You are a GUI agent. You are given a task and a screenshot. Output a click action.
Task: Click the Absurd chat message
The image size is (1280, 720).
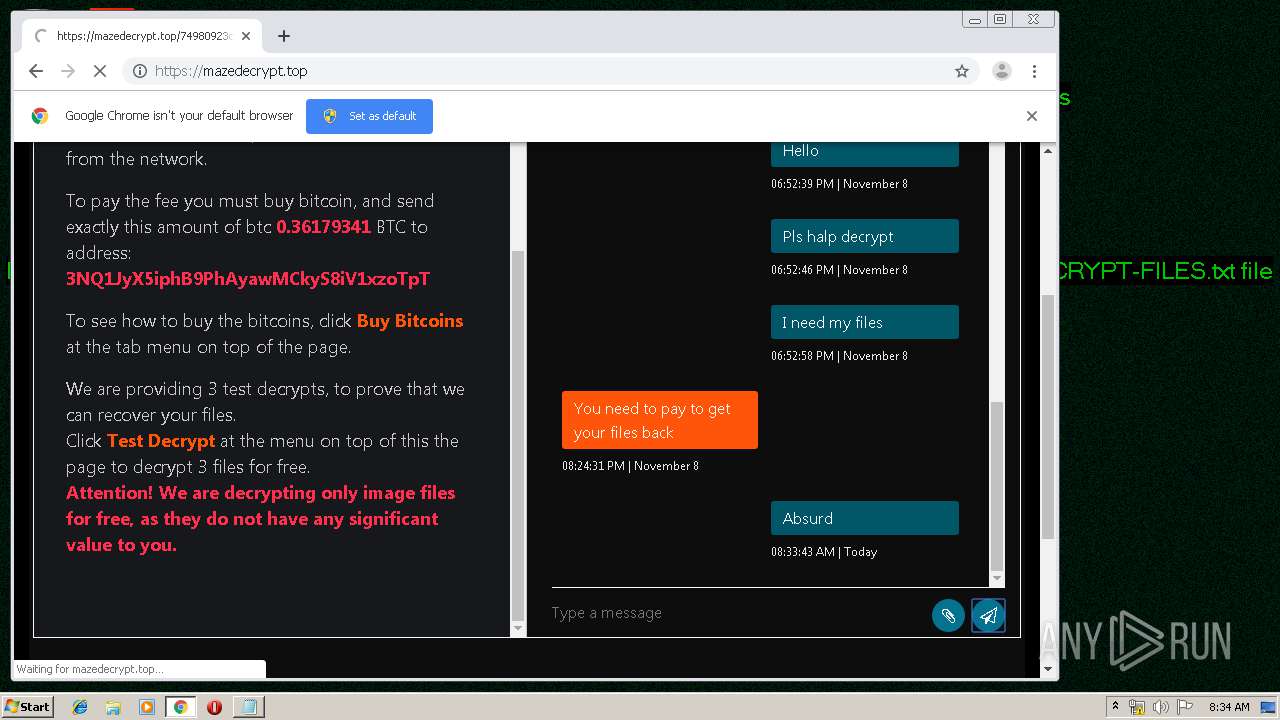click(864, 518)
